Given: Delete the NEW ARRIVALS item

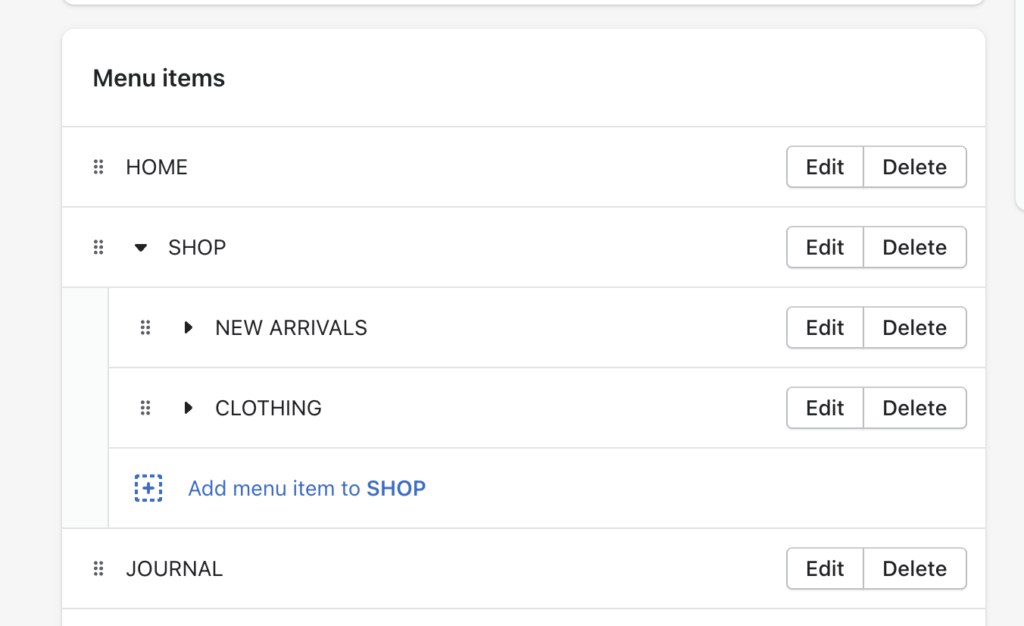Looking at the screenshot, I should 914,328.
